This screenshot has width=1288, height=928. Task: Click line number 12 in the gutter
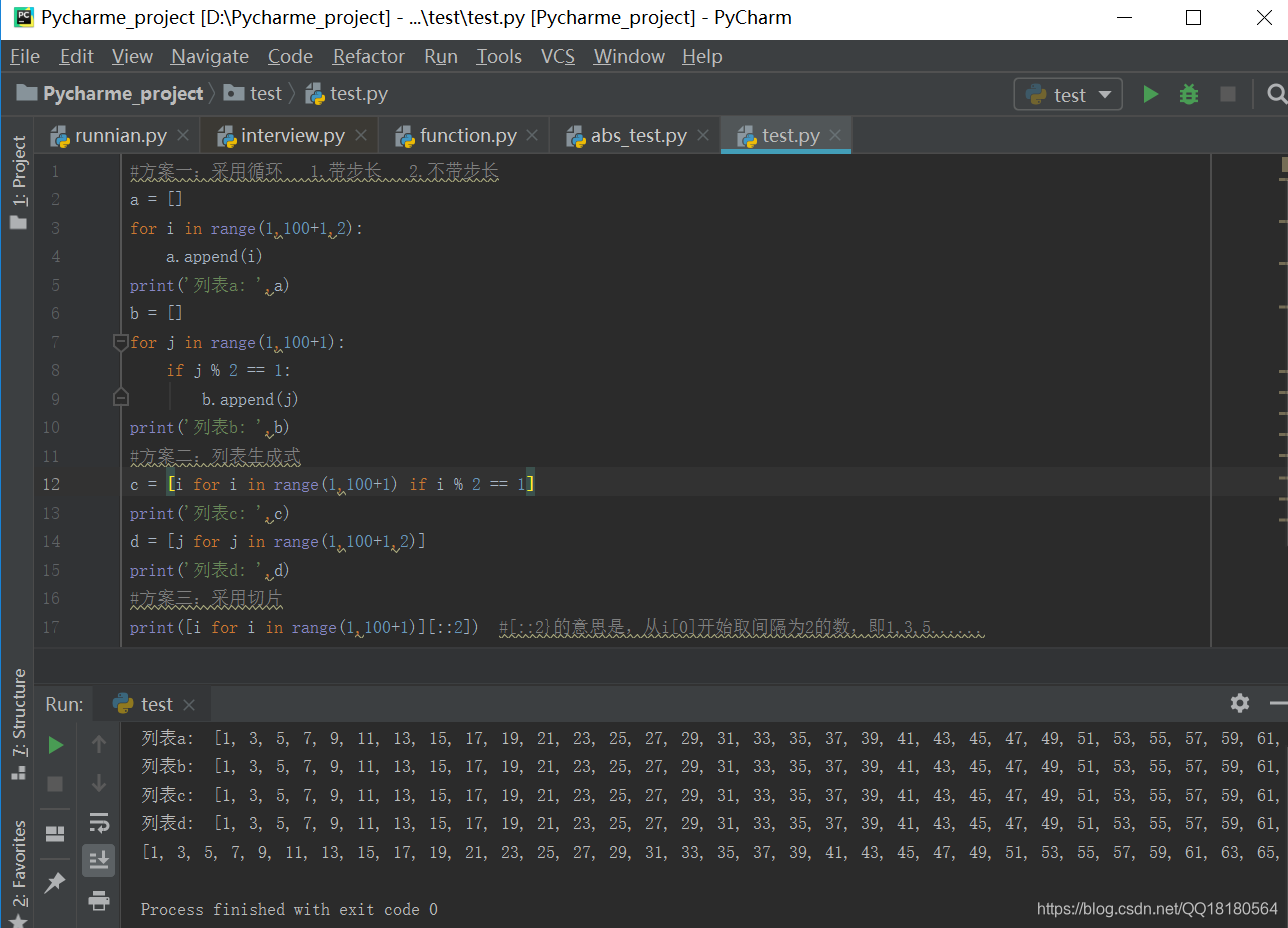tap(49, 484)
